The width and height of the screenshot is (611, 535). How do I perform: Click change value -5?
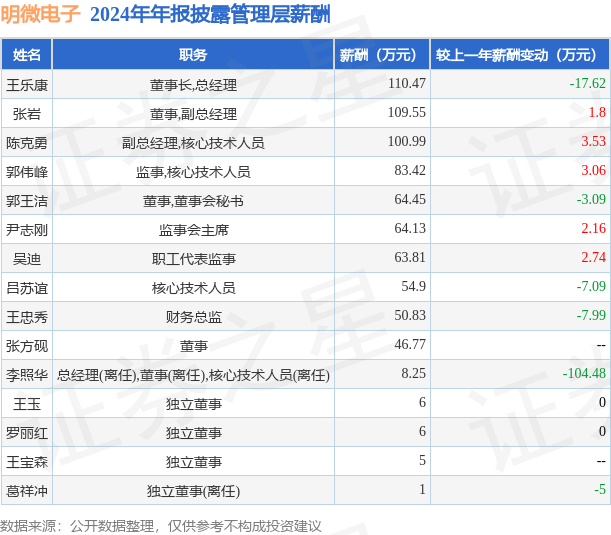[x=600, y=489]
